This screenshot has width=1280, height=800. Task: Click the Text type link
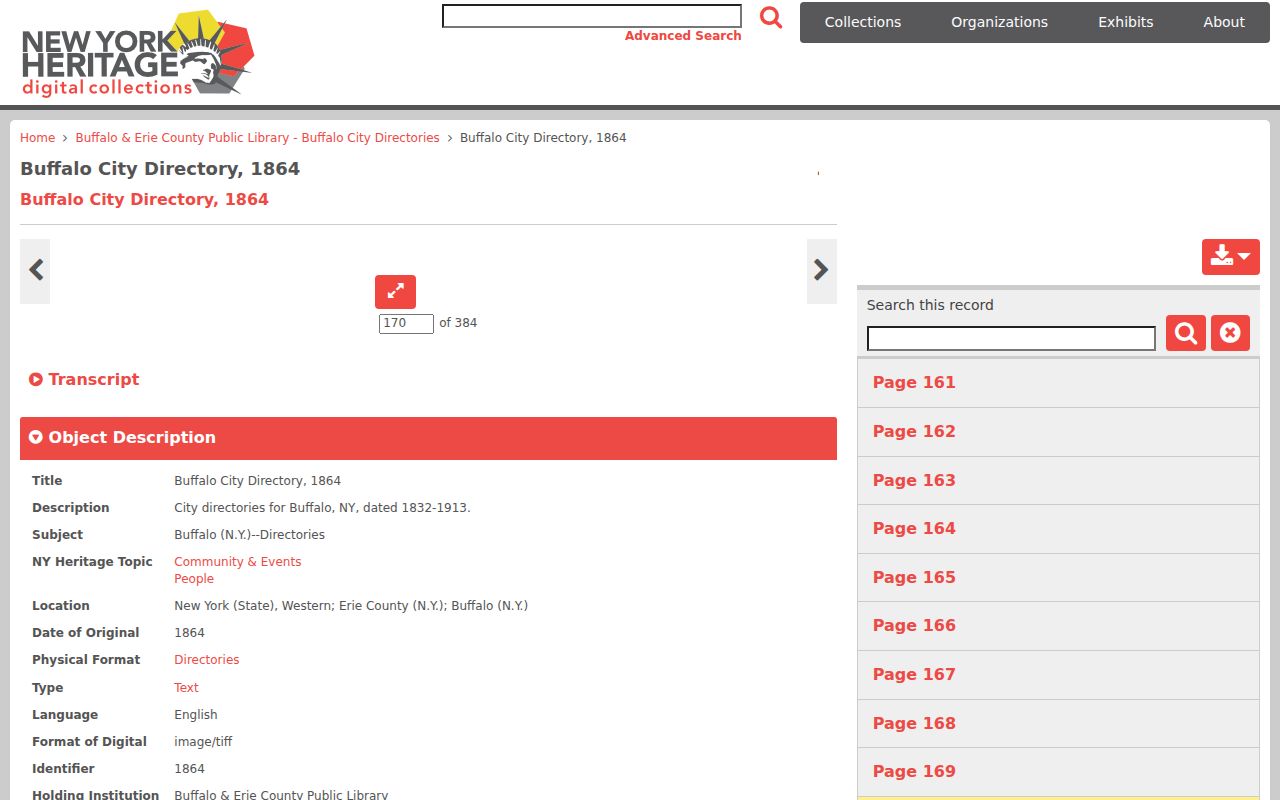pyautogui.click(x=186, y=688)
